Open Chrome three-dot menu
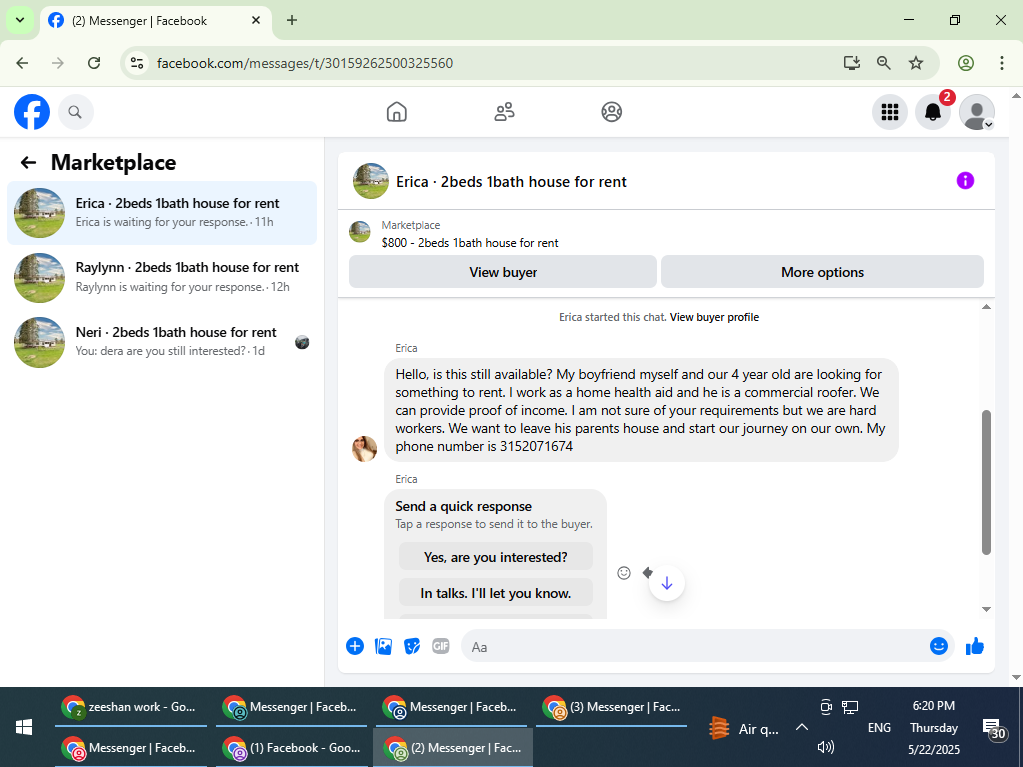 pyautogui.click(x=1001, y=63)
